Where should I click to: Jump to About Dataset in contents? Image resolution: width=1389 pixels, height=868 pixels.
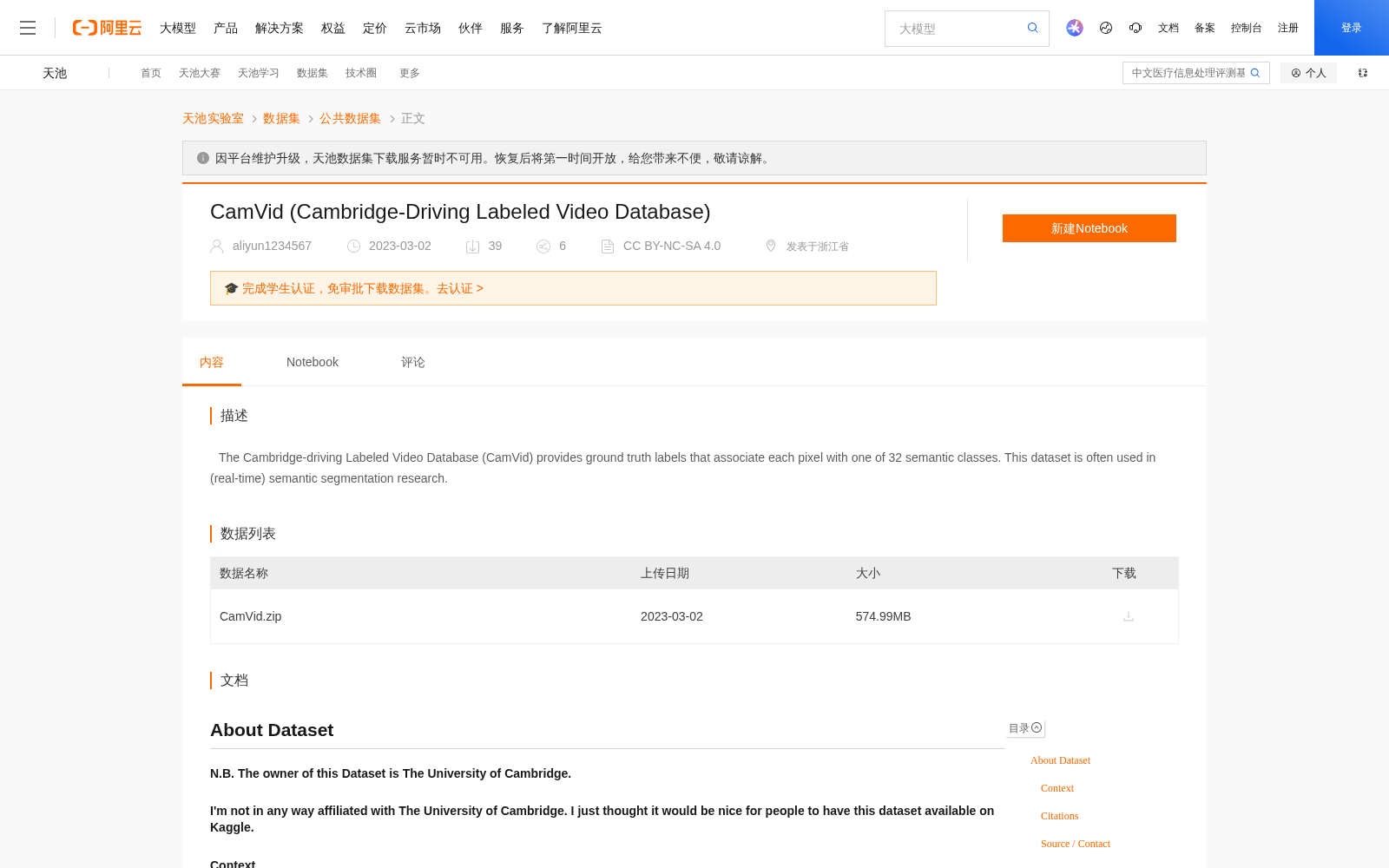[1060, 760]
